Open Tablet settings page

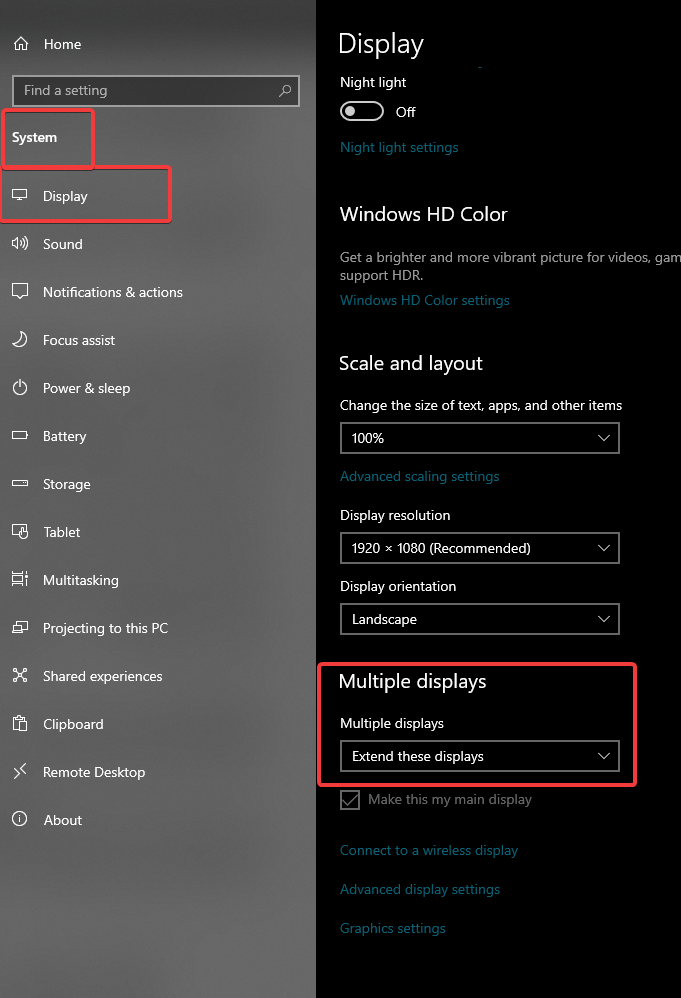(x=62, y=532)
